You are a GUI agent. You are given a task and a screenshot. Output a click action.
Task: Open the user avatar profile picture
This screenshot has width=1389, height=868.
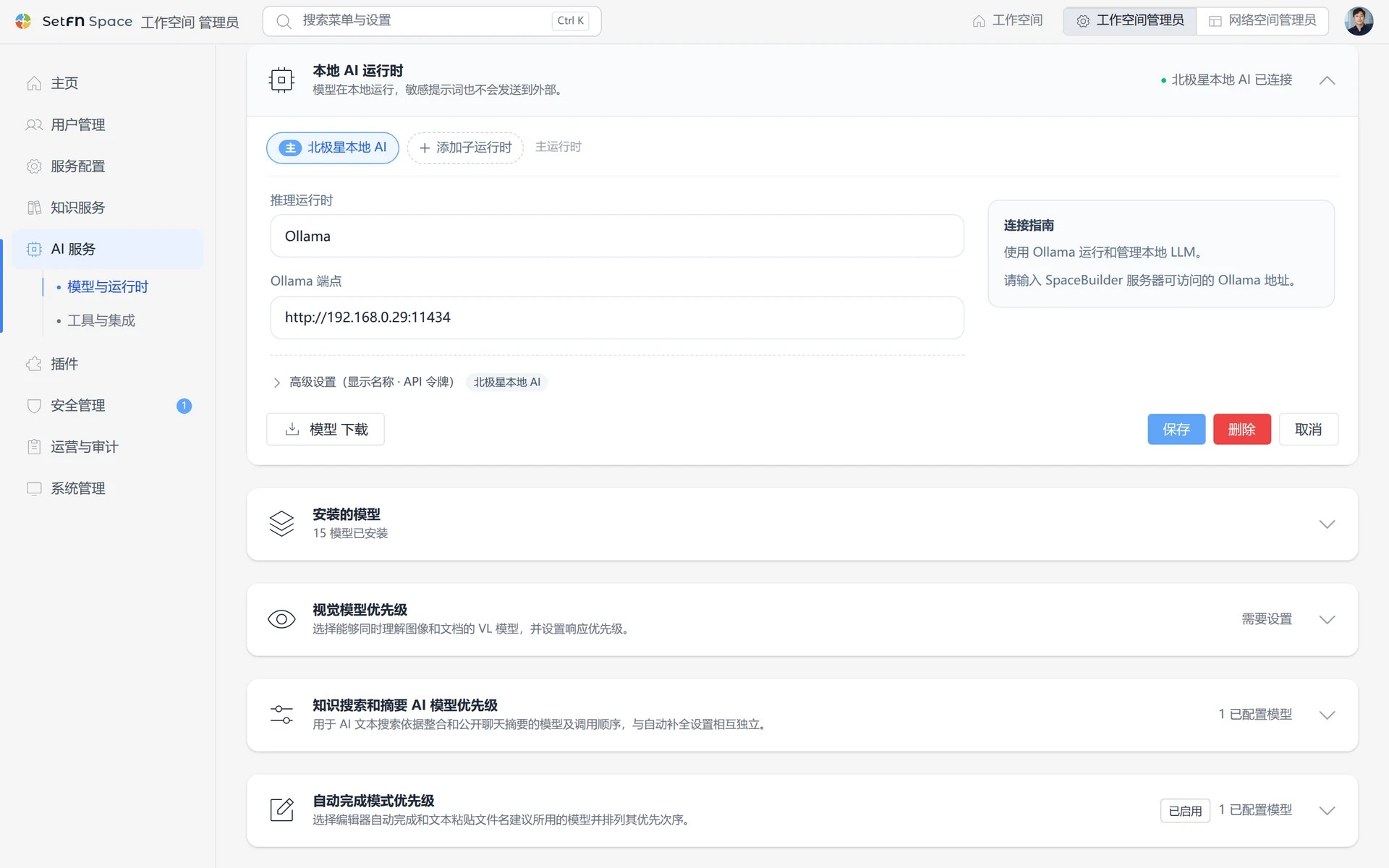pyautogui.click(x=1359, y=21)
